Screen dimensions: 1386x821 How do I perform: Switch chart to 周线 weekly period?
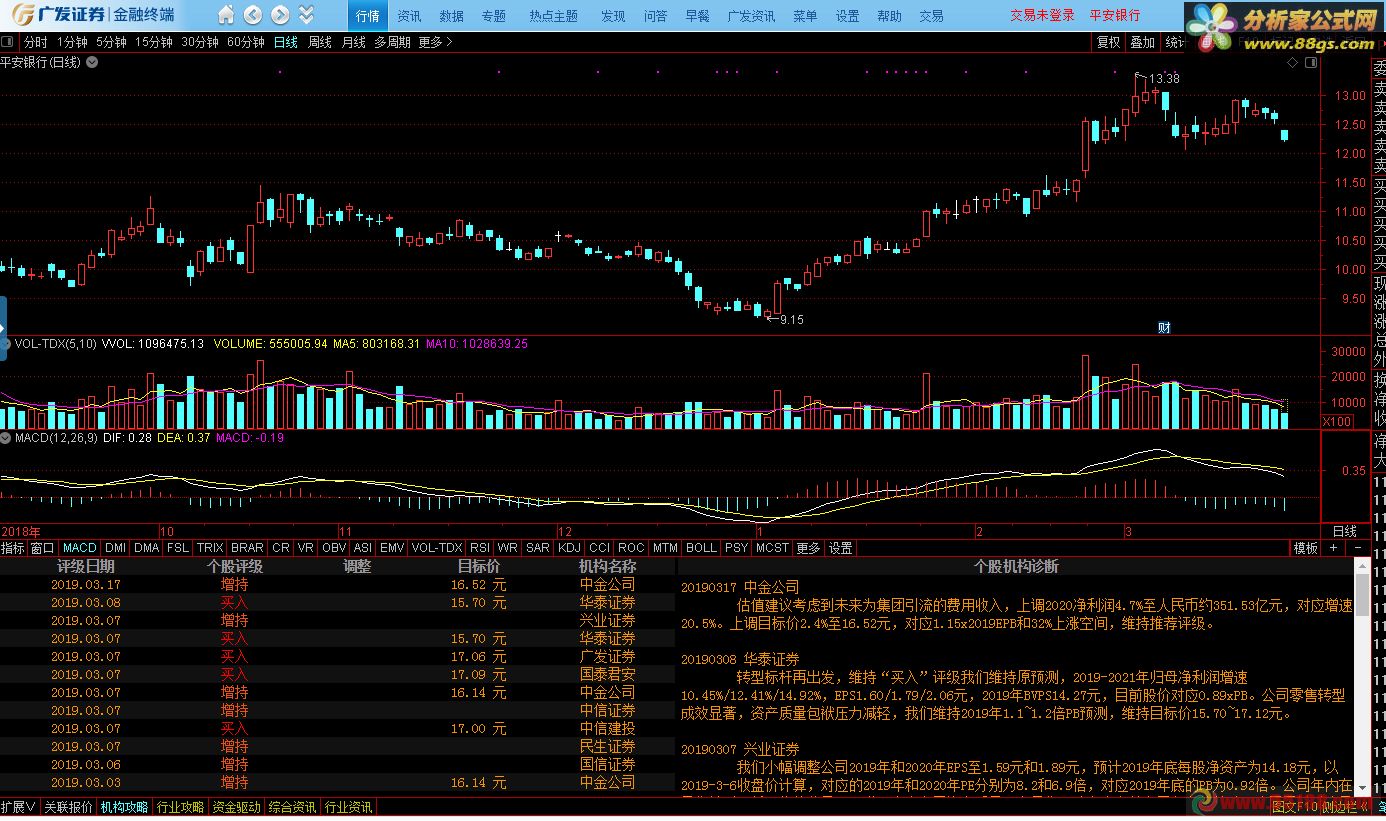click(x=320, y=42)
